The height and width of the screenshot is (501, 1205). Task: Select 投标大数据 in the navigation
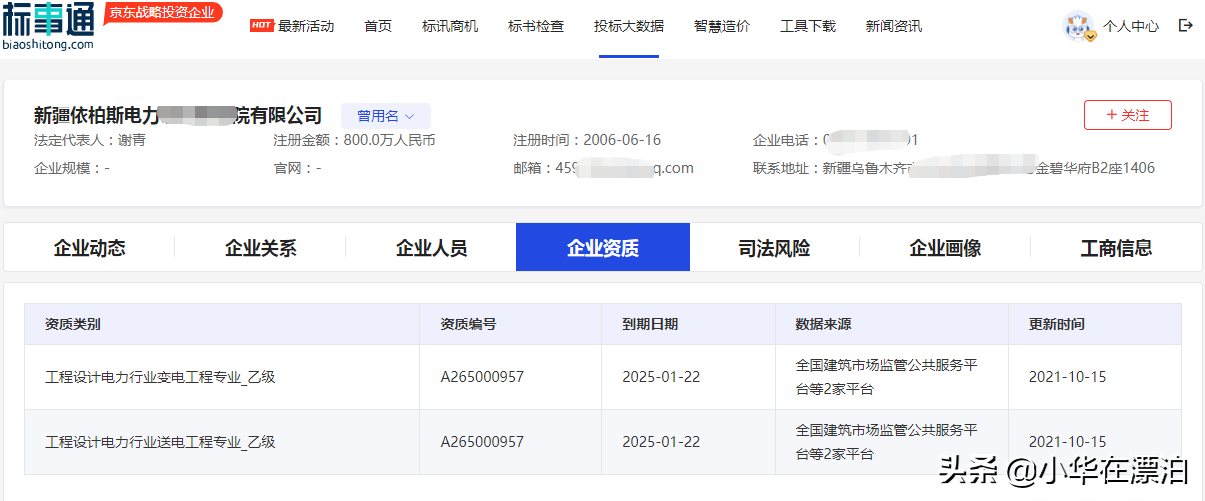629,26
